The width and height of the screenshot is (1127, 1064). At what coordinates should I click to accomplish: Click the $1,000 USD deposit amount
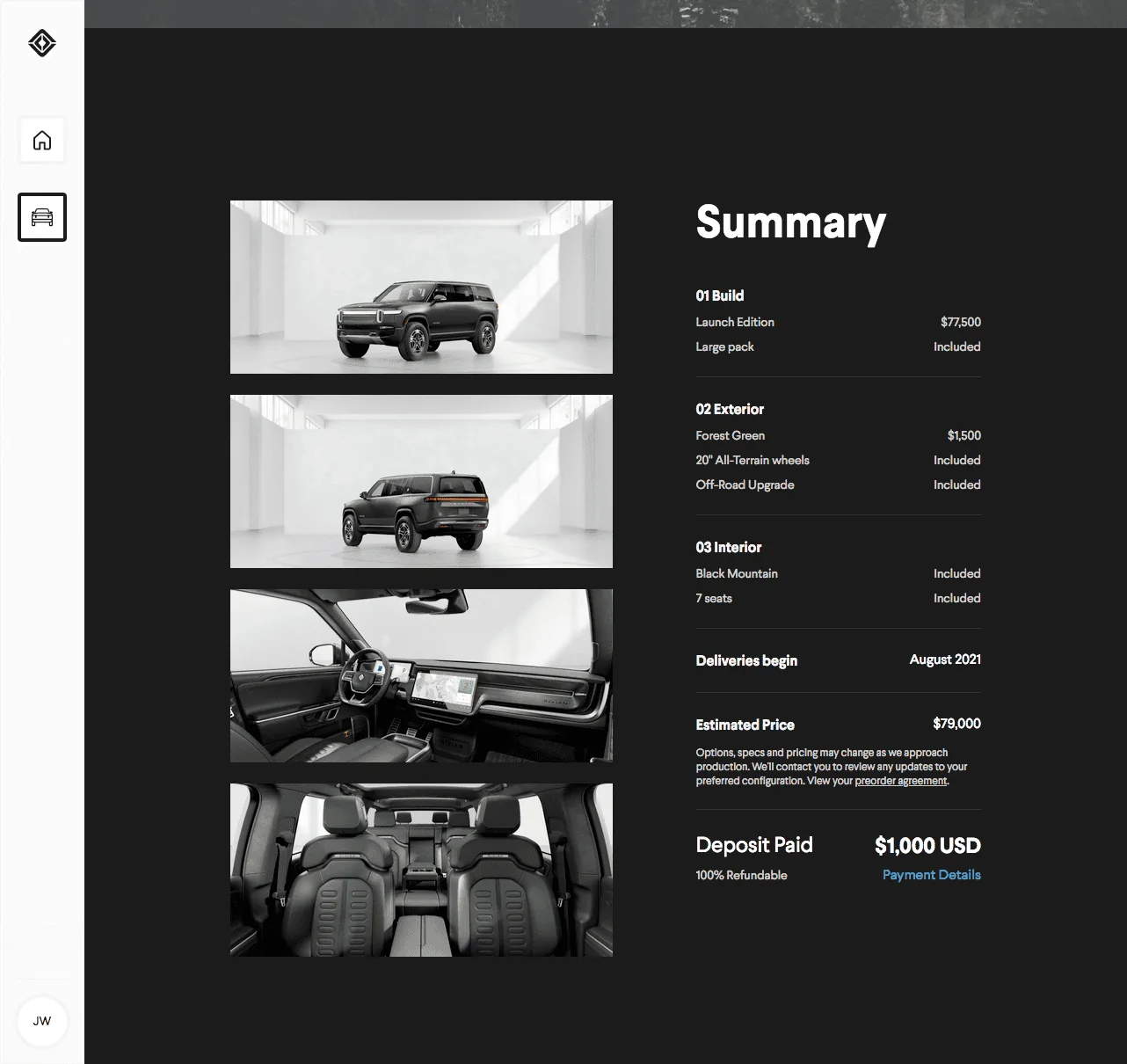coord(927,846)
